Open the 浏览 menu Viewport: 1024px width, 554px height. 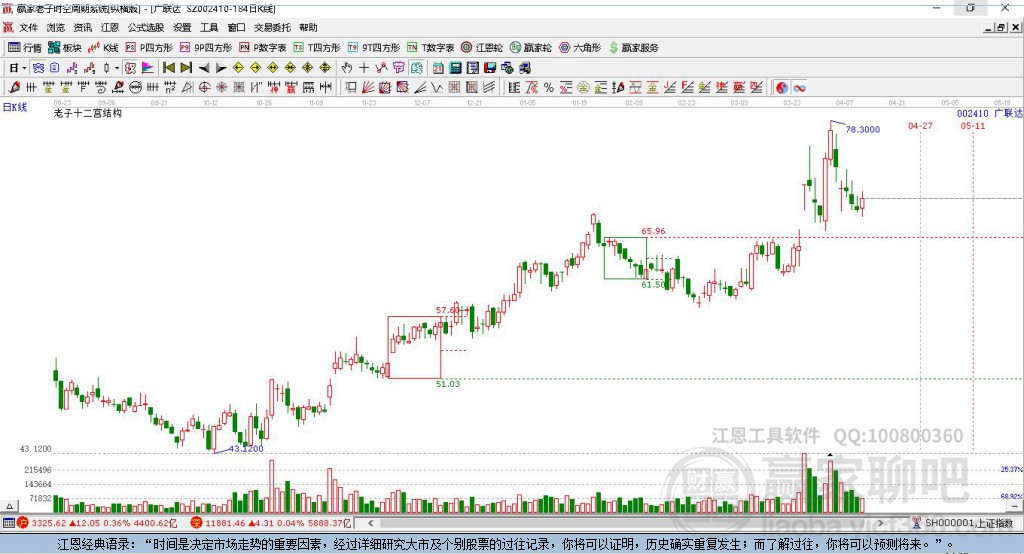point(56,27)
